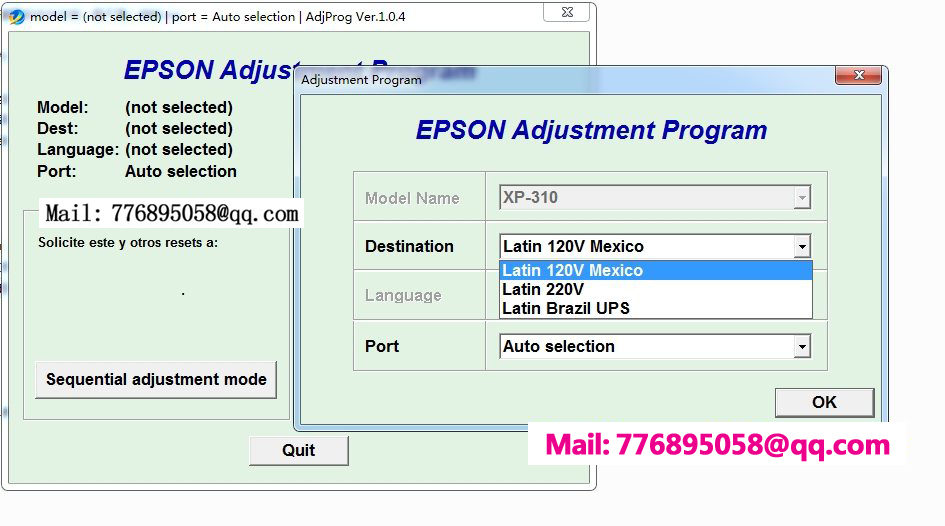Open the Model Name dropdown arrow
This screenshot has width=945, height=526.
802,197
